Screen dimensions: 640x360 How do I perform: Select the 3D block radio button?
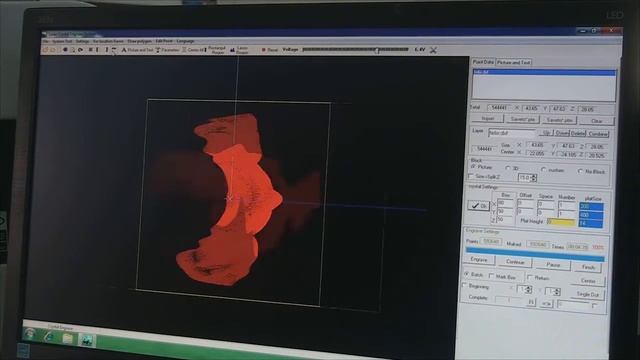(508, 168)
